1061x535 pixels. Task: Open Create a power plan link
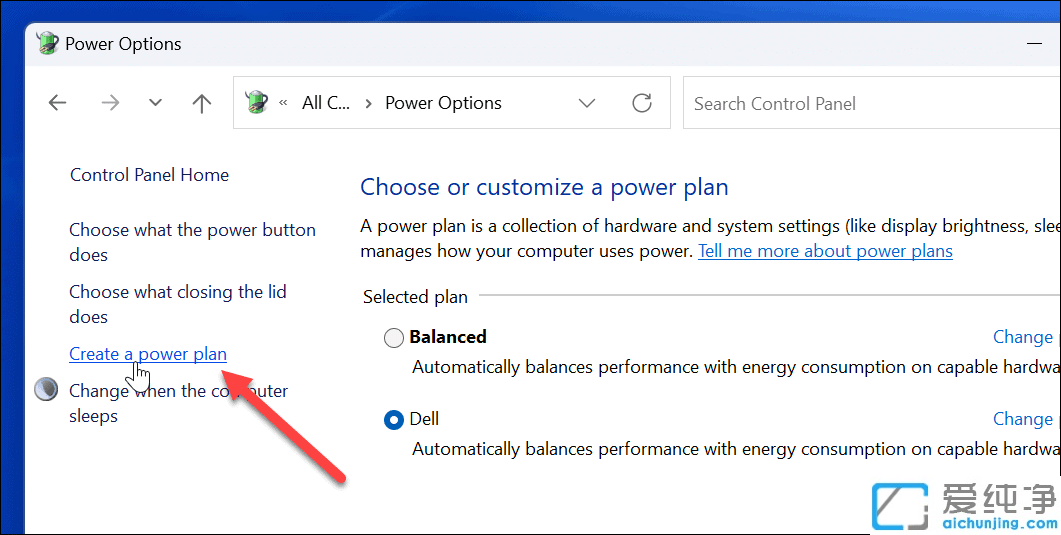click(148, 354)
